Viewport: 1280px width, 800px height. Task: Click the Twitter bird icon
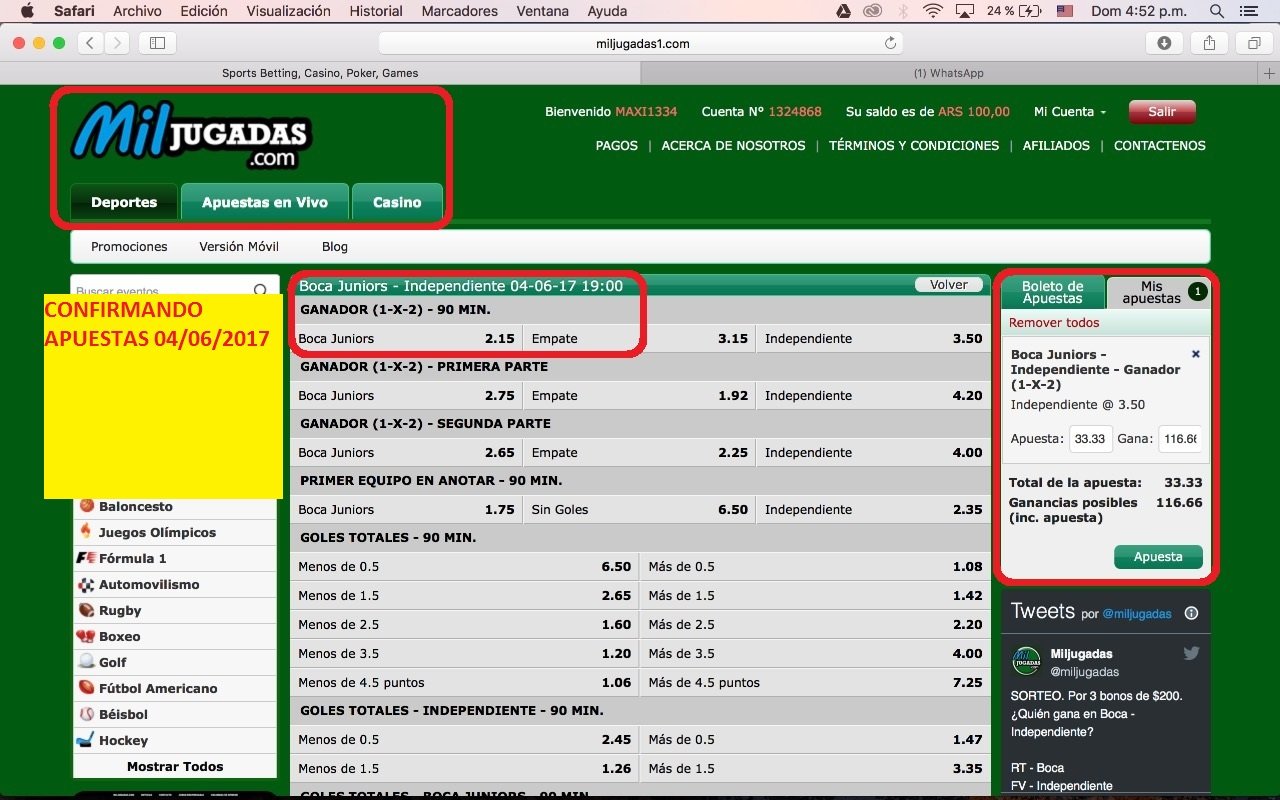click(1191, 653)
